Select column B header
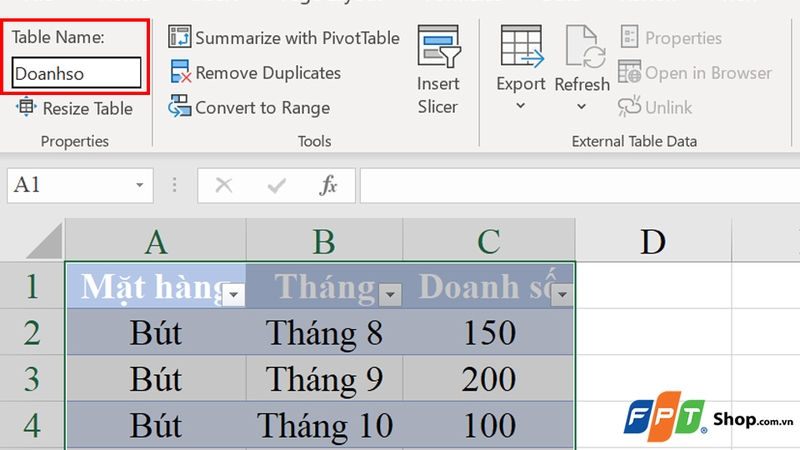800x450 pixels. click(x=324, y=241)
